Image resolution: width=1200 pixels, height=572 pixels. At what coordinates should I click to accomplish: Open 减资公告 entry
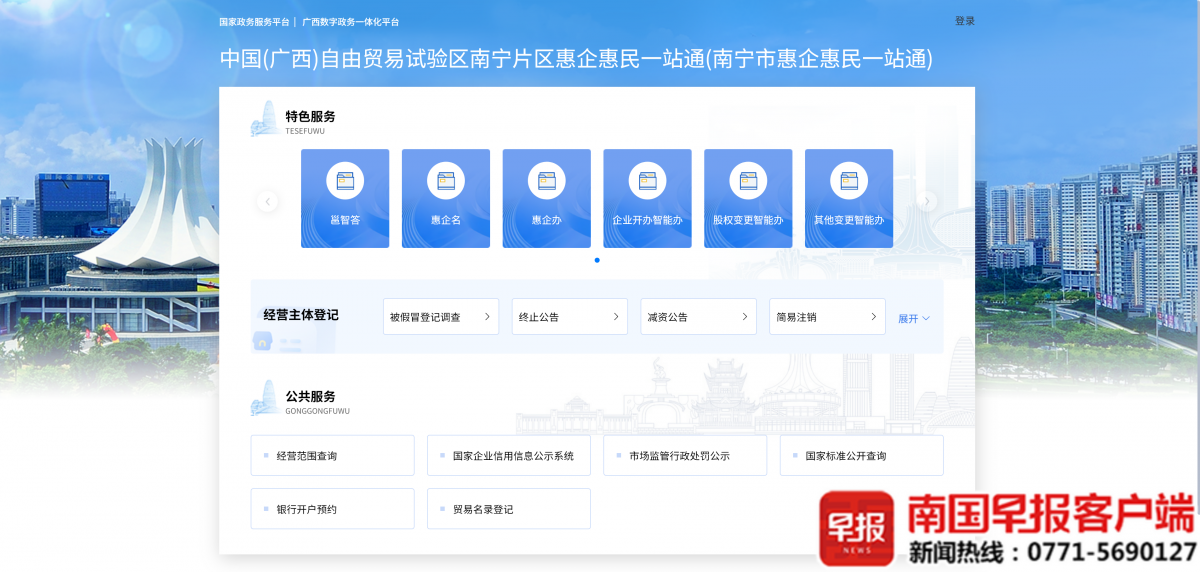coord(698,317)
